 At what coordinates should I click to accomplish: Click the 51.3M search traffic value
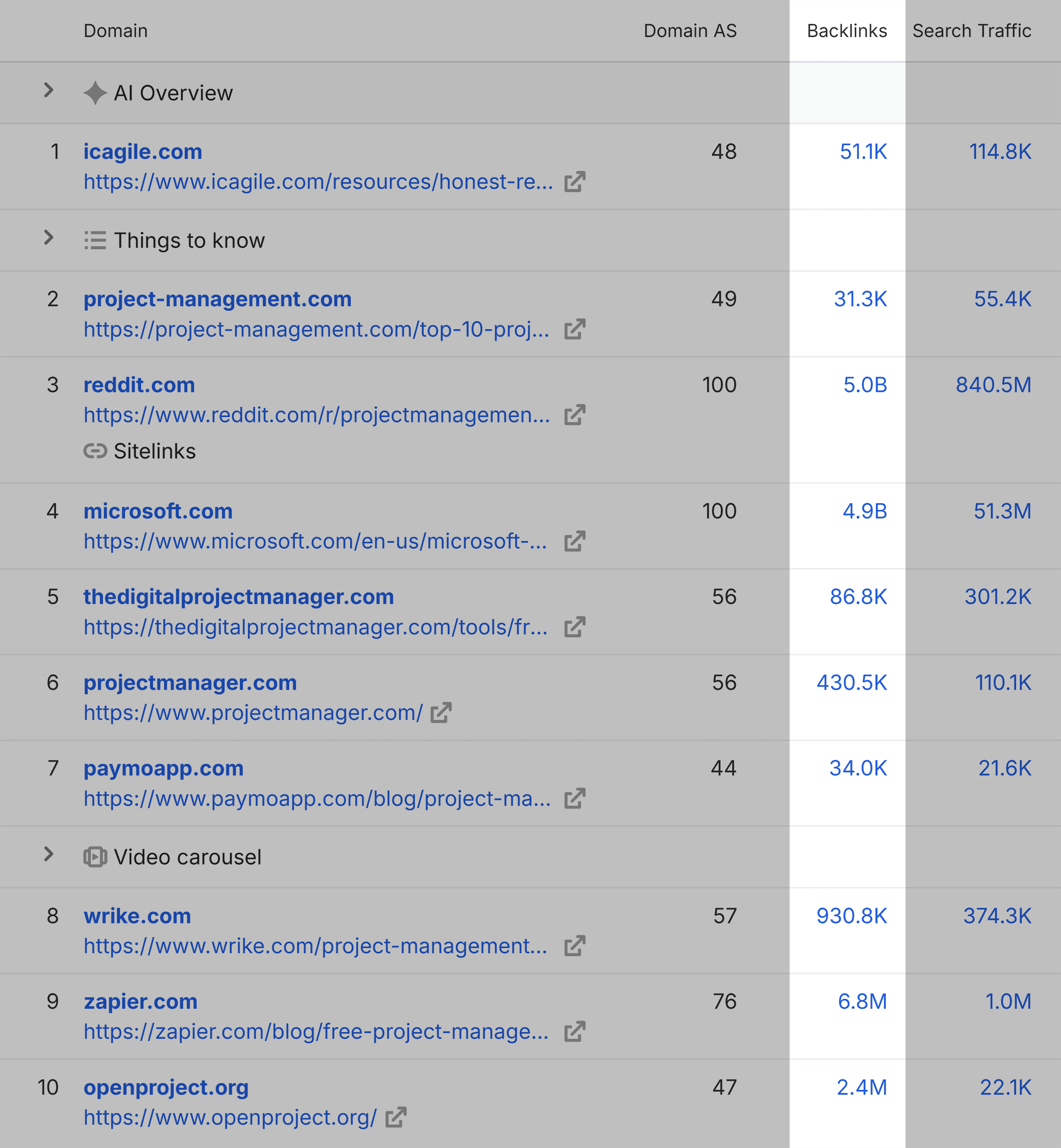pos(1002,511)
